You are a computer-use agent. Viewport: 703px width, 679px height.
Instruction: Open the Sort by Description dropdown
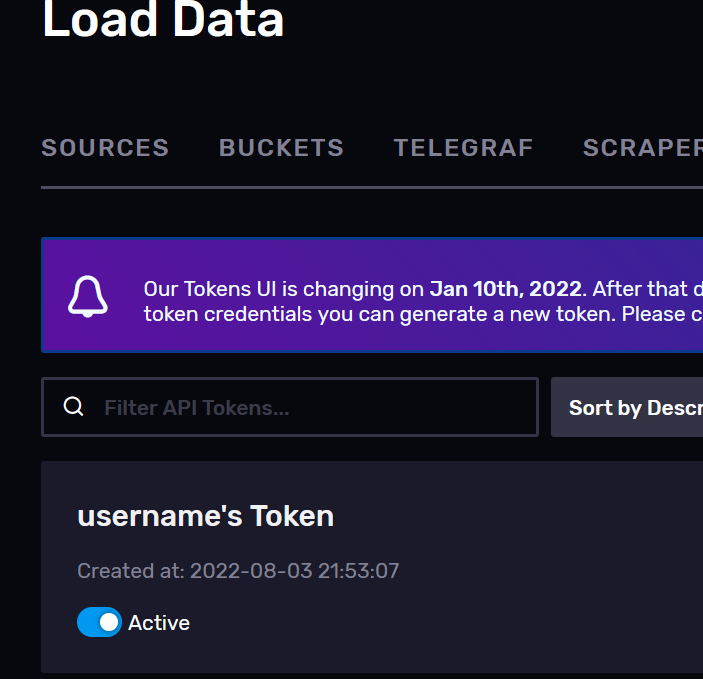(627, 407)
